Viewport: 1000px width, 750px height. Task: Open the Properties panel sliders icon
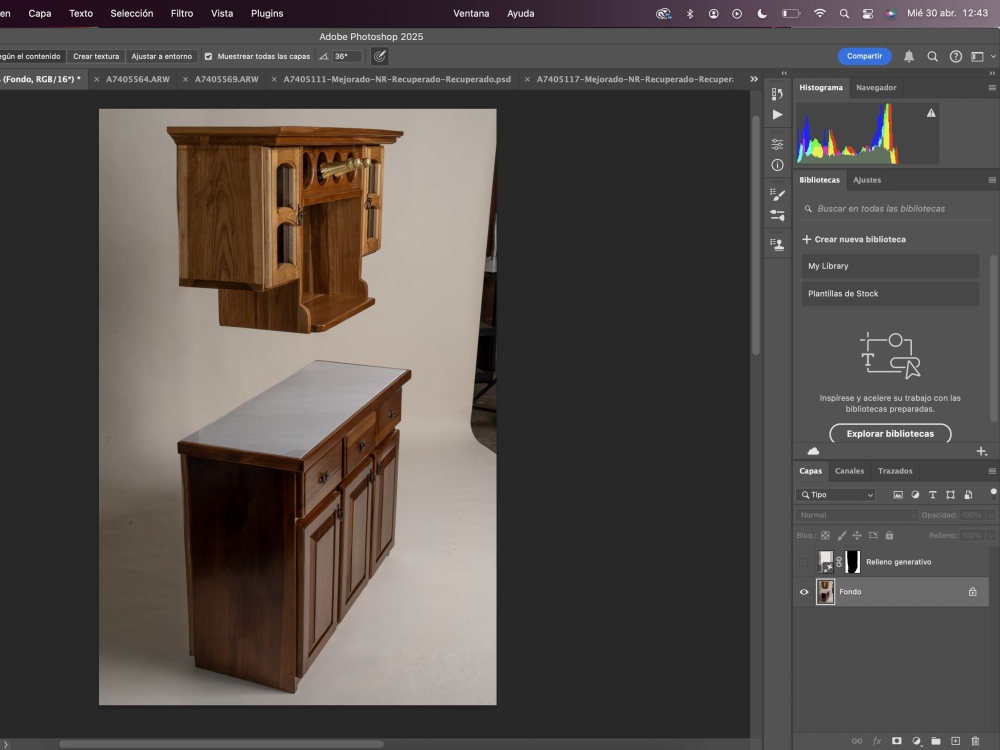tap(777, 144)
